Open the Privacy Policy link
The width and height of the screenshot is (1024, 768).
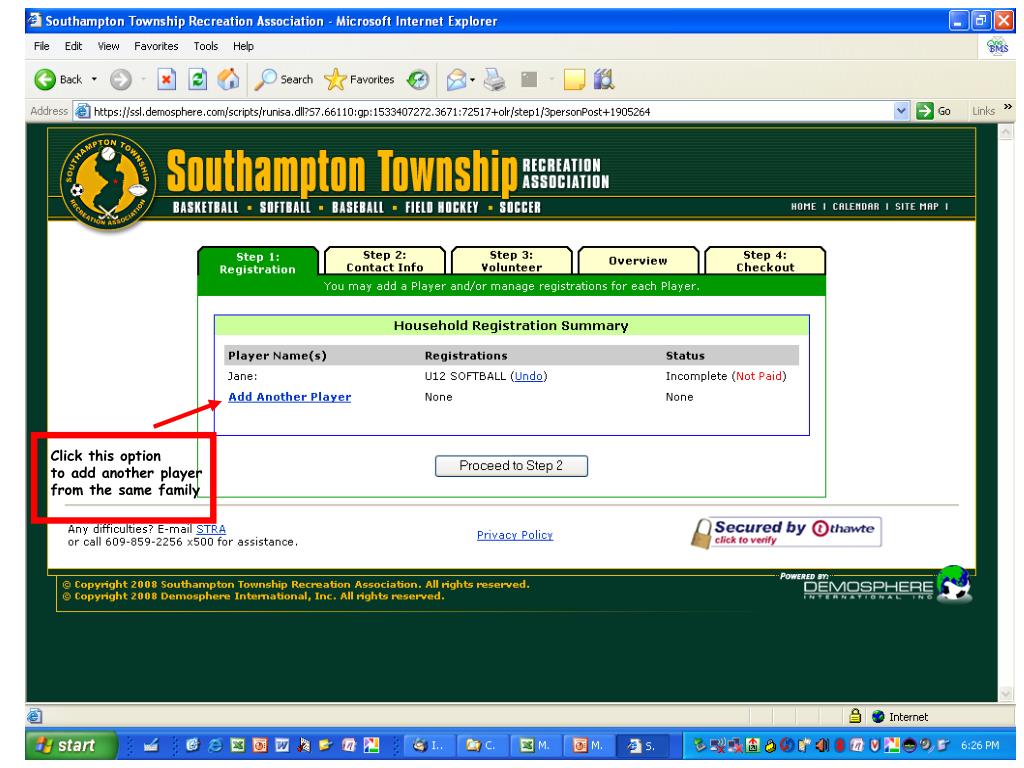pos(515,535)
